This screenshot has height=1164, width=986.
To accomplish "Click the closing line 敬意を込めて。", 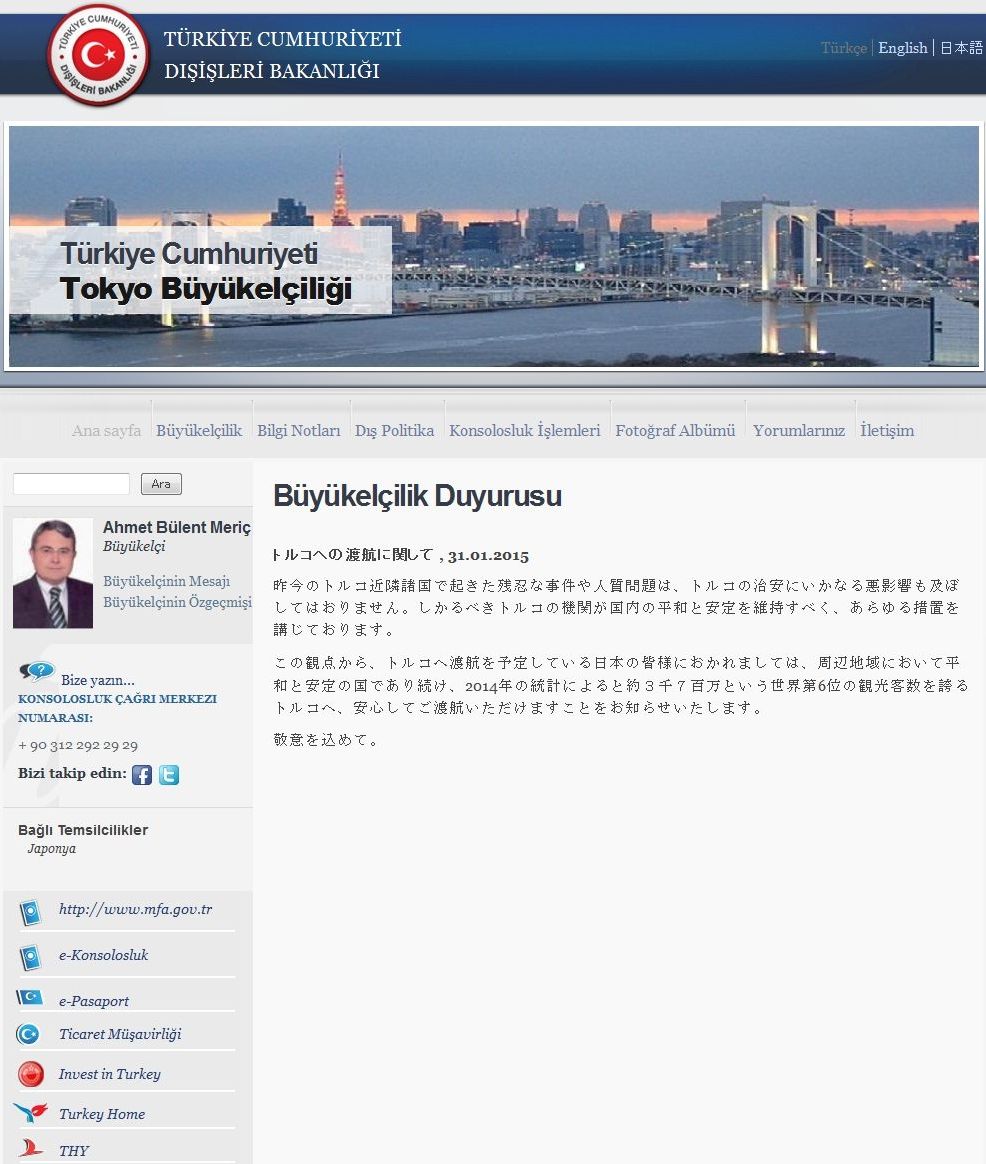I will coord(326,740).
